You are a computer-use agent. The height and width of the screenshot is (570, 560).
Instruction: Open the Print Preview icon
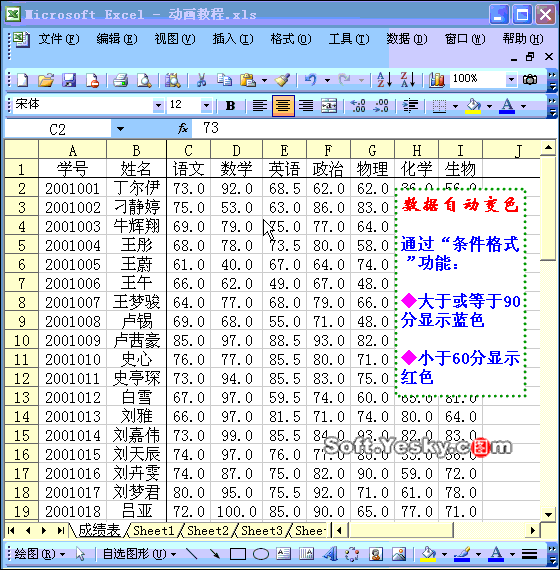pyautogui.click(x=144, y=80)
